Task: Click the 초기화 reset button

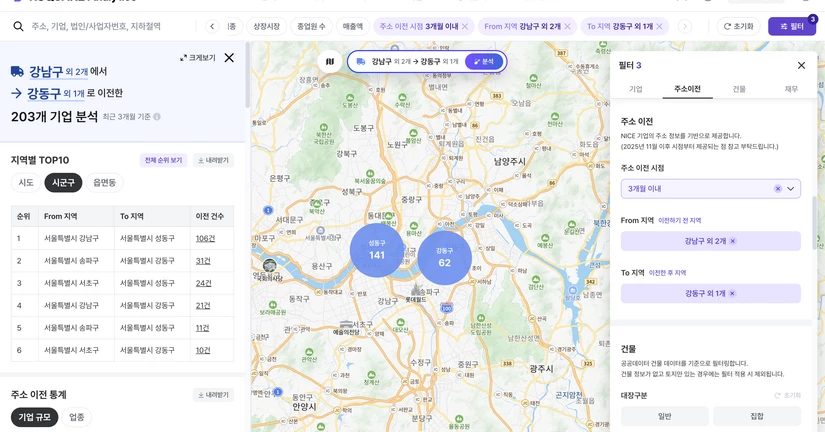Action: [x=739, y=26]
